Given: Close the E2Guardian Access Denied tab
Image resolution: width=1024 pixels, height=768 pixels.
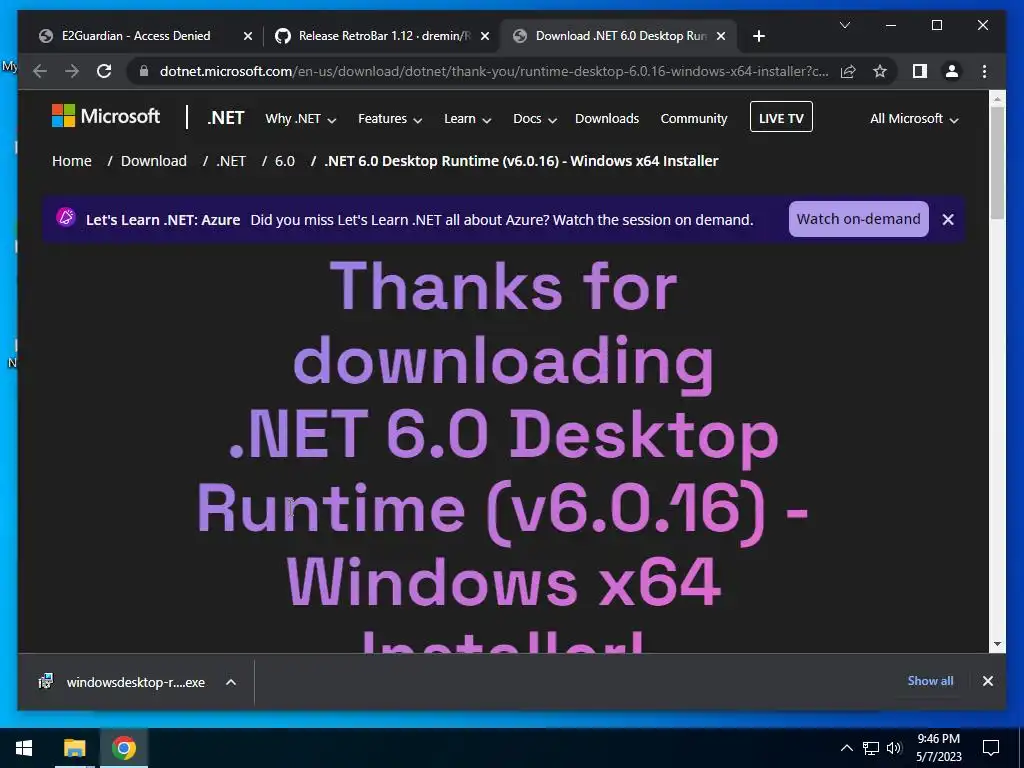Looking at the screenshot, I should 248,36.
